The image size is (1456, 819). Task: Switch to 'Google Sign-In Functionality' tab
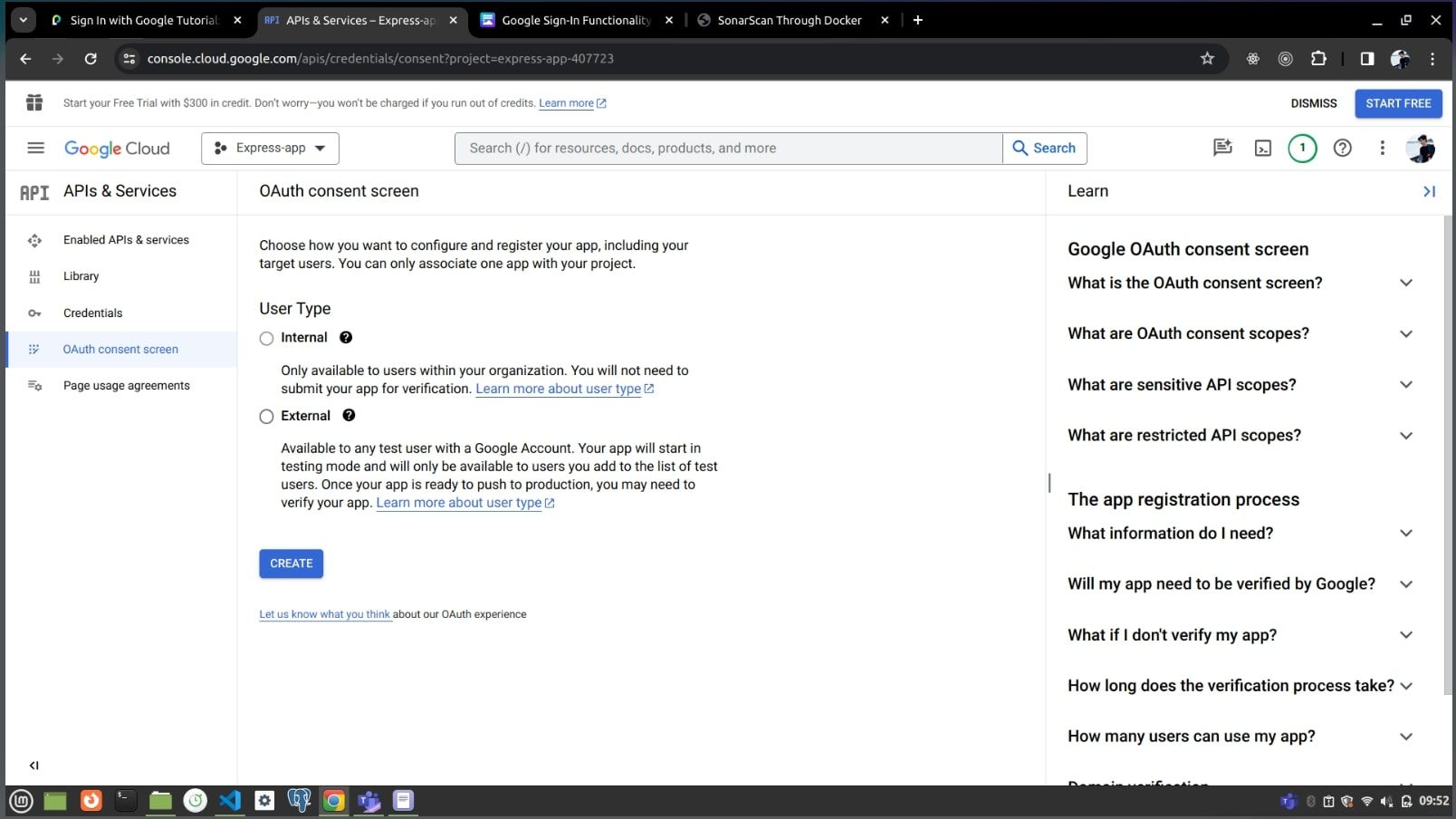coord(578,20)
